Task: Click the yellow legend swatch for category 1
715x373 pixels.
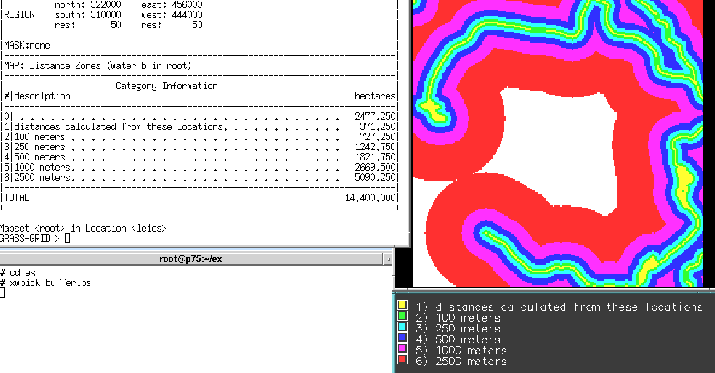Action: click(x=402, y=305)
